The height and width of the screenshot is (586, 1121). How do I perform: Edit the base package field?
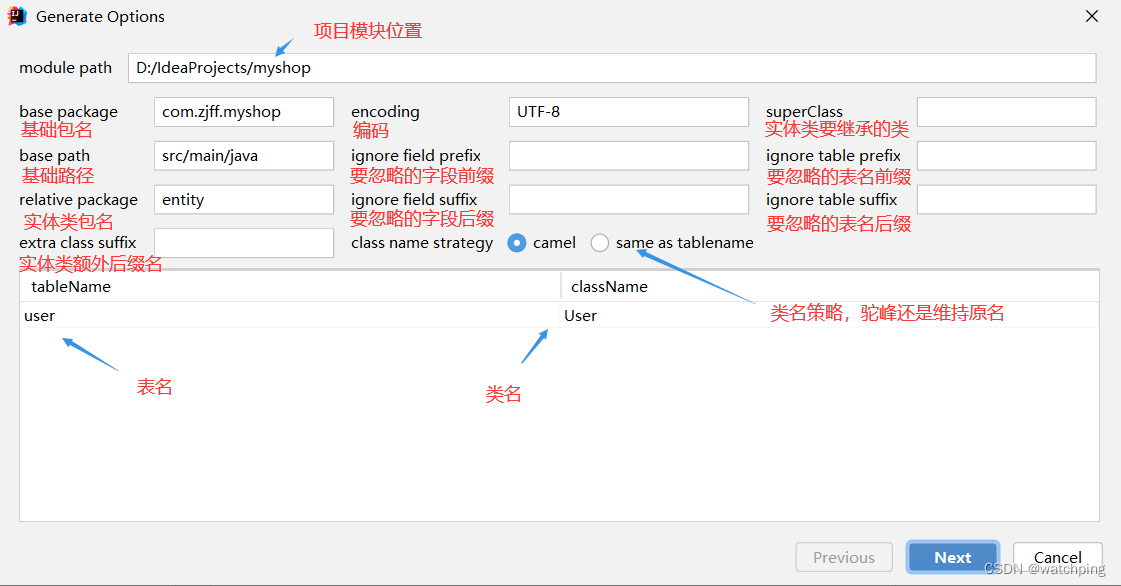click(x=244, y=112)
